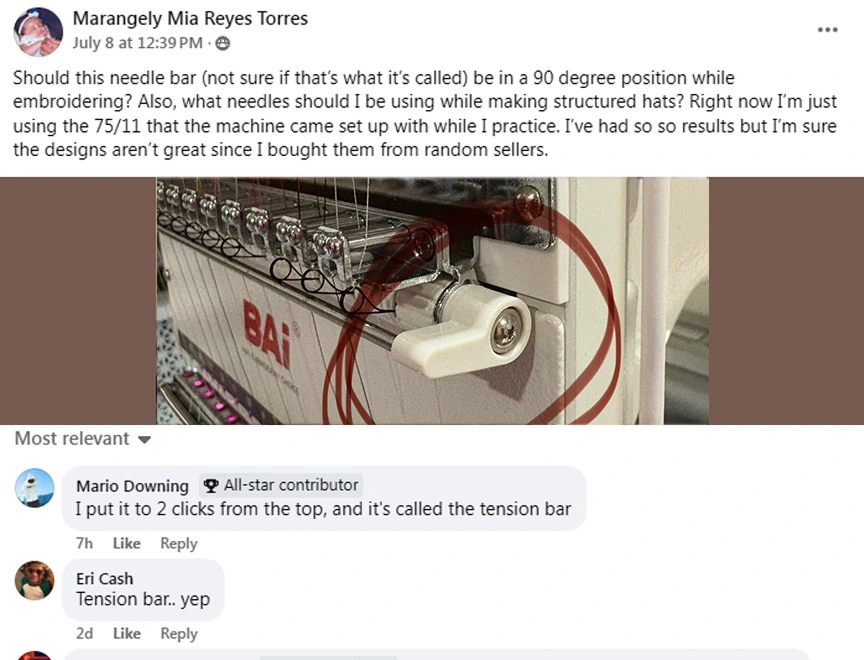Reply to Eri Cash's comment
Screen dimensions: 864x660
179,633
